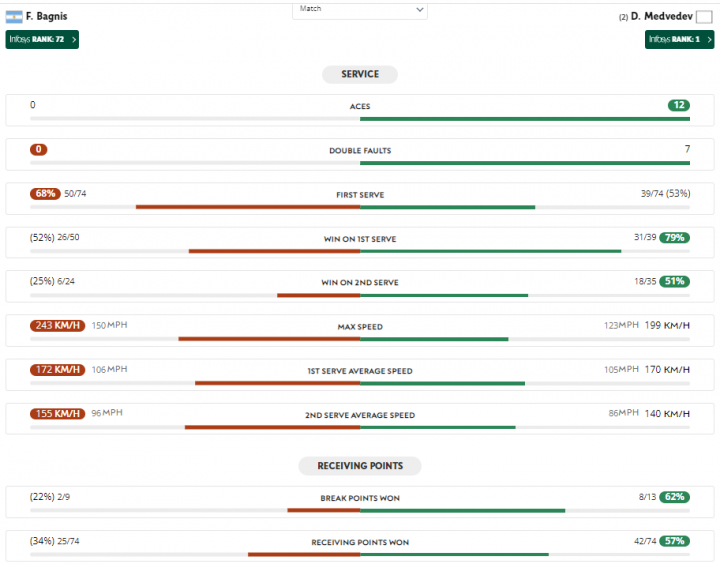This screenshot has width=720, height=564.
Task: Click the Argentina flag beside F. Bagnis
Action: pyautogui.click(x=14, y=16)
